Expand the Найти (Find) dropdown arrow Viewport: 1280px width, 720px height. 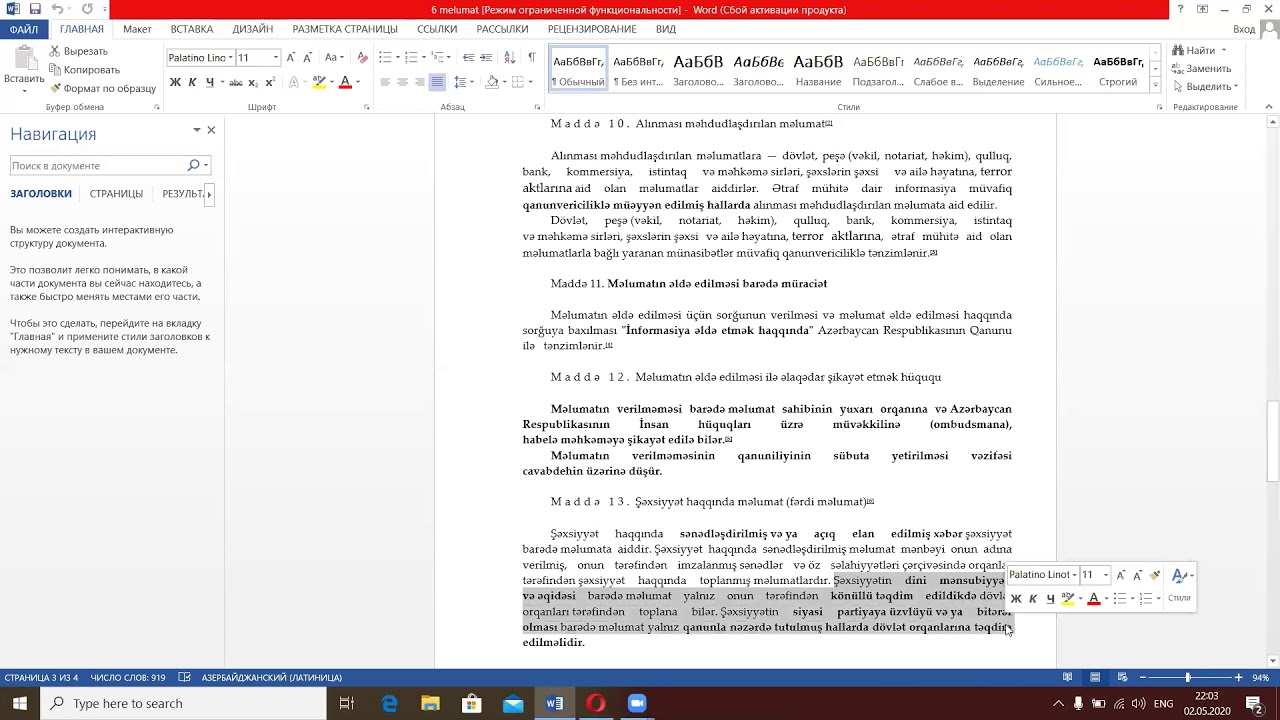(1223, 51)
